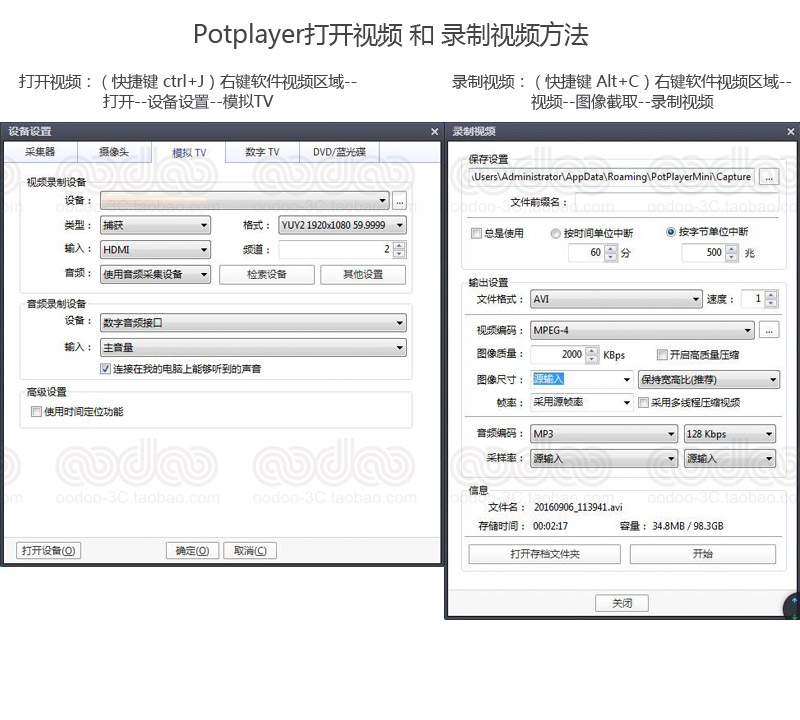The height and width of the screenshot is (720, 800).
Task: Open 文件格式 dropdown showing AVI
Action: pyautogui.click(x=616, y=299)
